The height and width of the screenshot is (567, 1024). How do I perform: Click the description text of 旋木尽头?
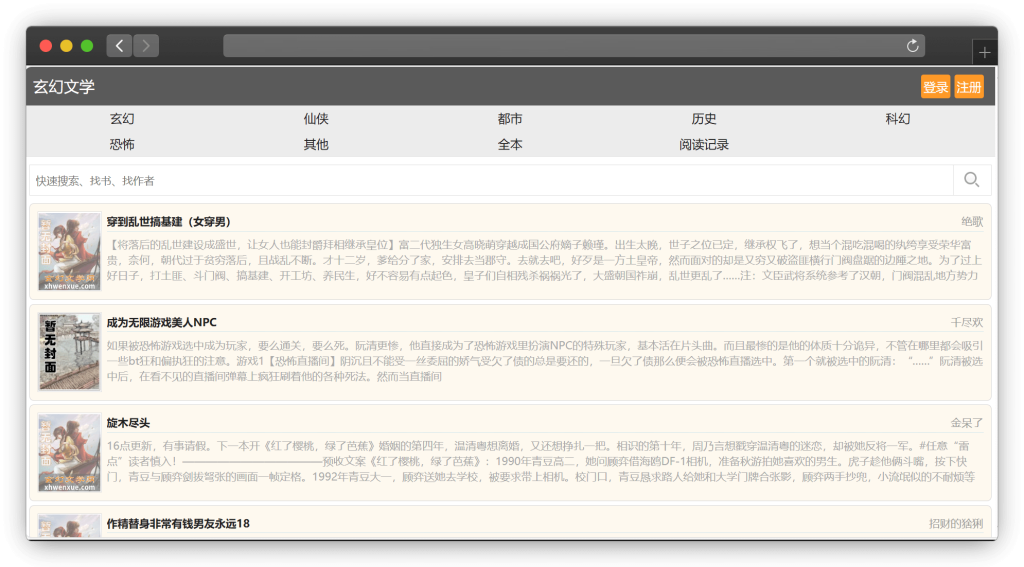pyautogui.click(x=541, y=461)
